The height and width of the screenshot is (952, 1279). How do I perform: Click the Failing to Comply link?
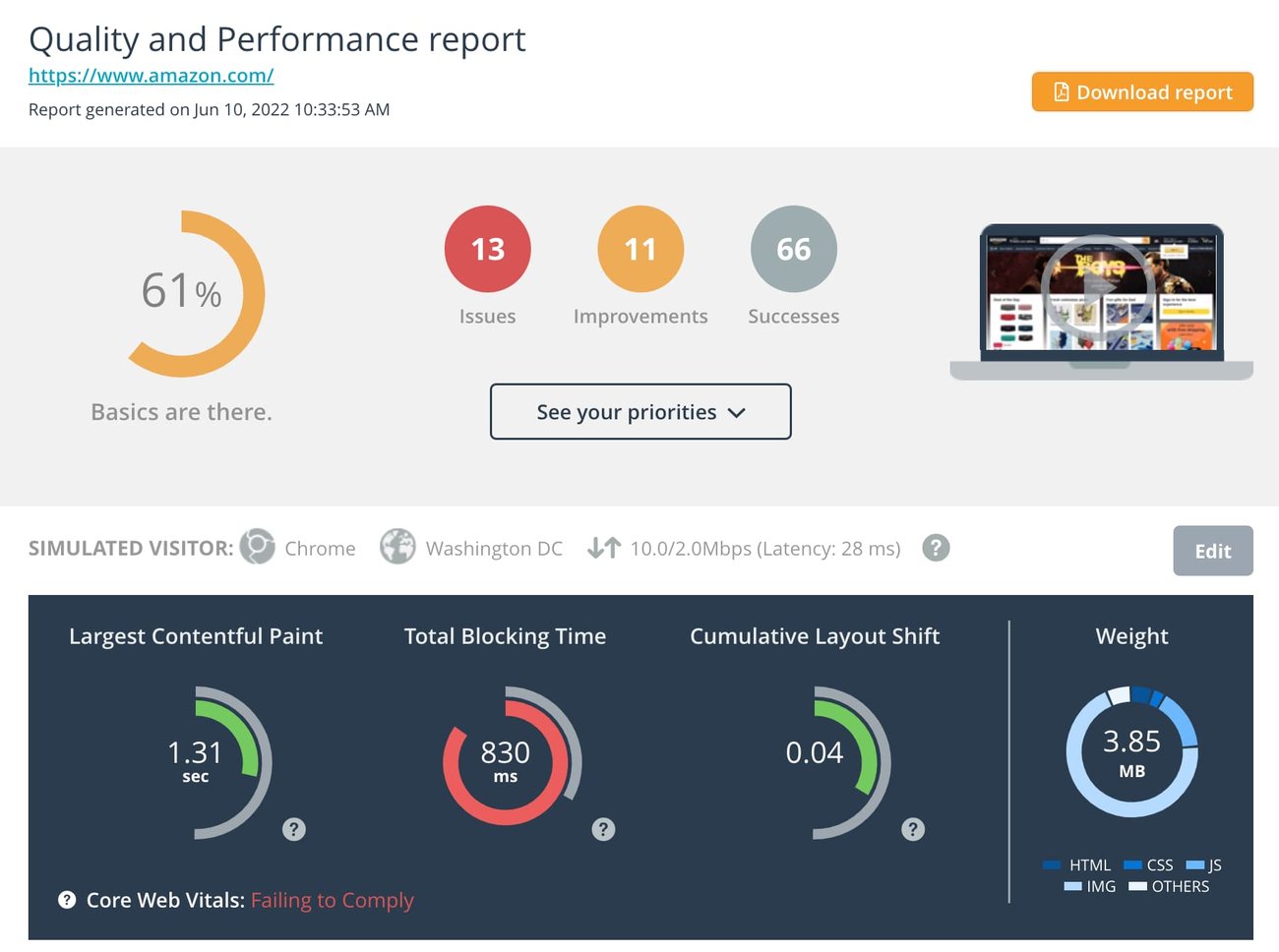(333, 900)
